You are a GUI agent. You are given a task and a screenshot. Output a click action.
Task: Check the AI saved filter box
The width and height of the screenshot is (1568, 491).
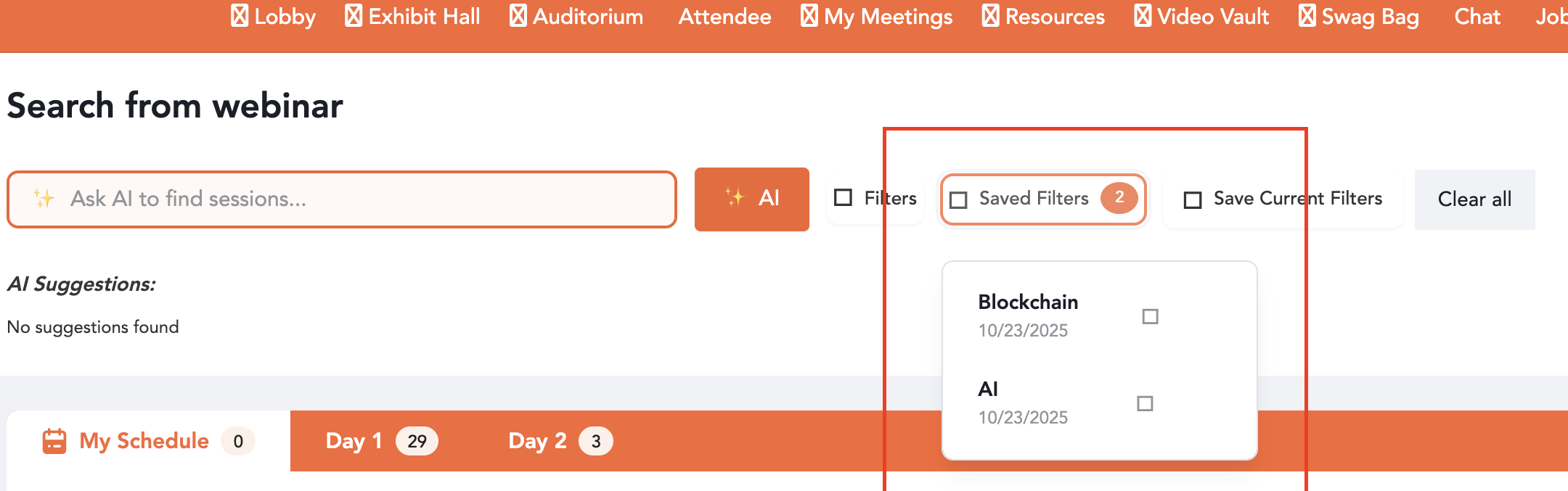click(1145, 403)
